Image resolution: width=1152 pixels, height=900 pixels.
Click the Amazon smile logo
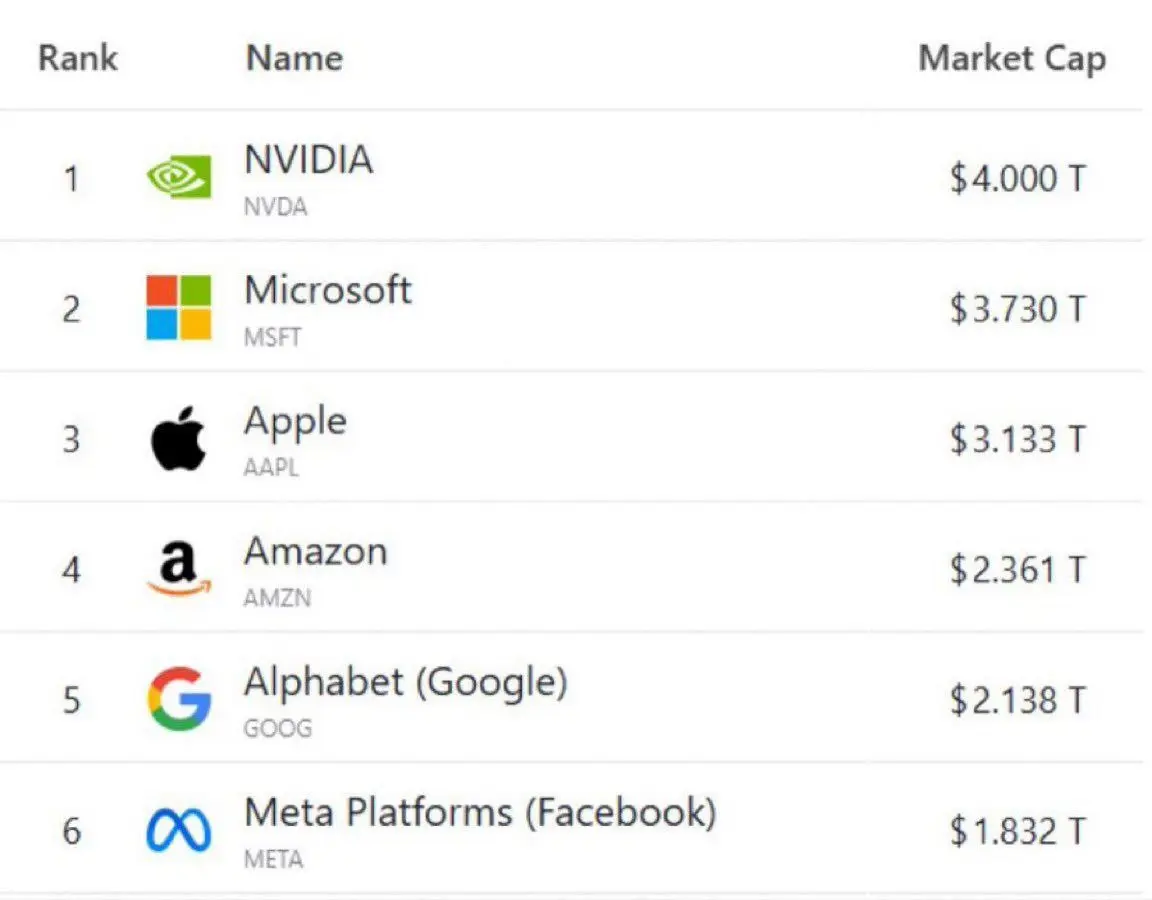coord(179,569)
